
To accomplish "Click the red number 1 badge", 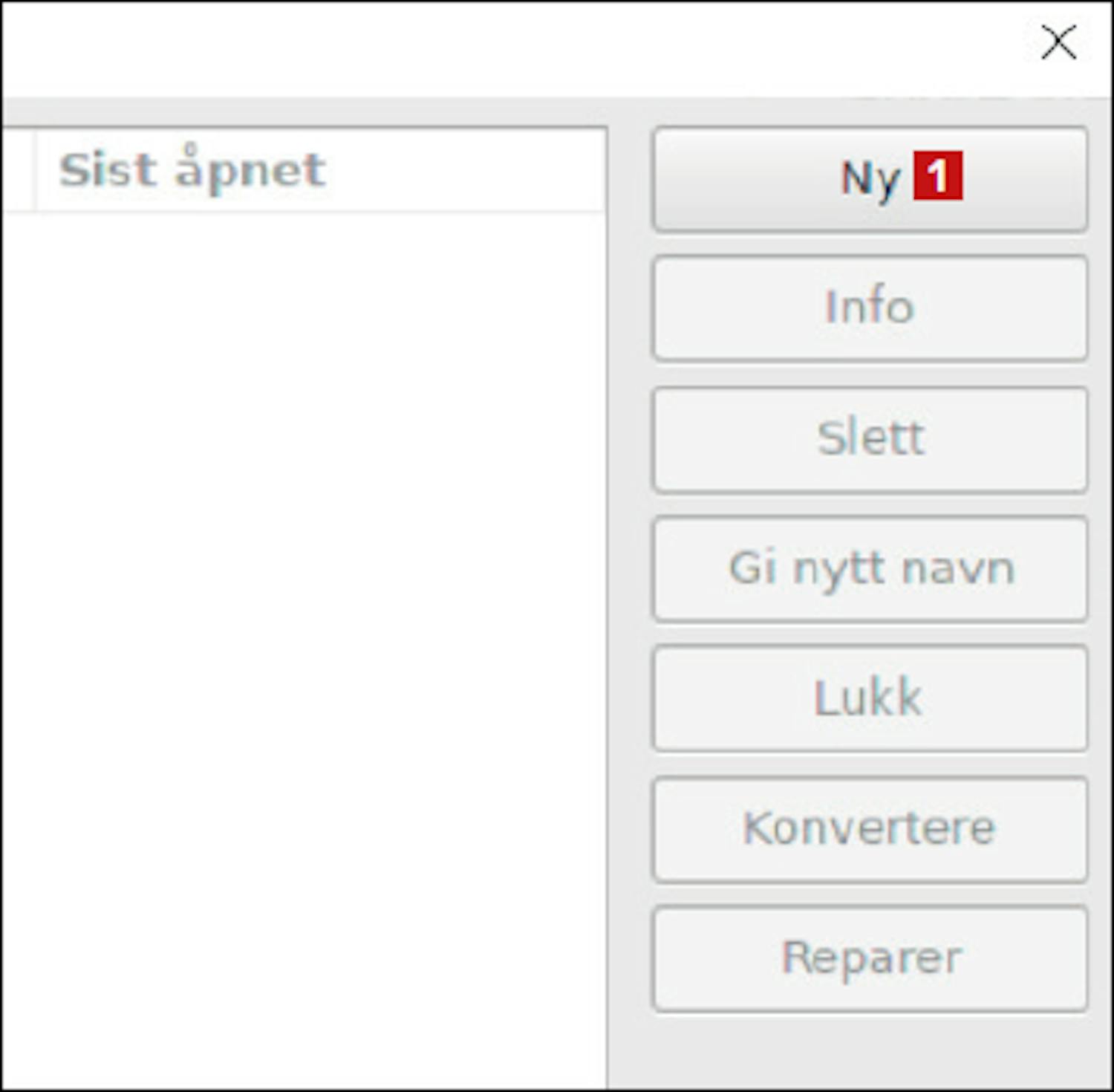I will 938,175.
